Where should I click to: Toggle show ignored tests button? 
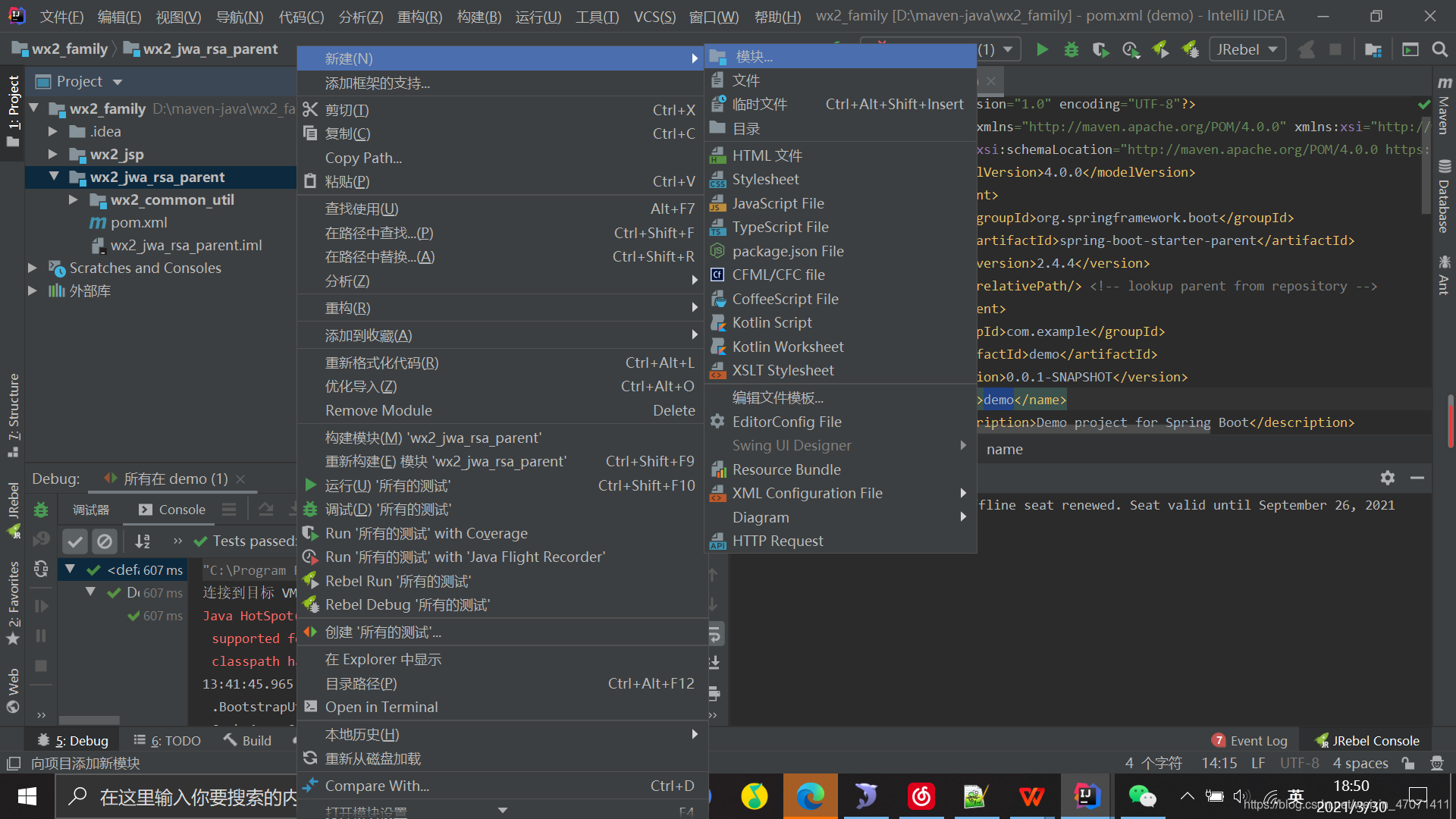[105, 541]
